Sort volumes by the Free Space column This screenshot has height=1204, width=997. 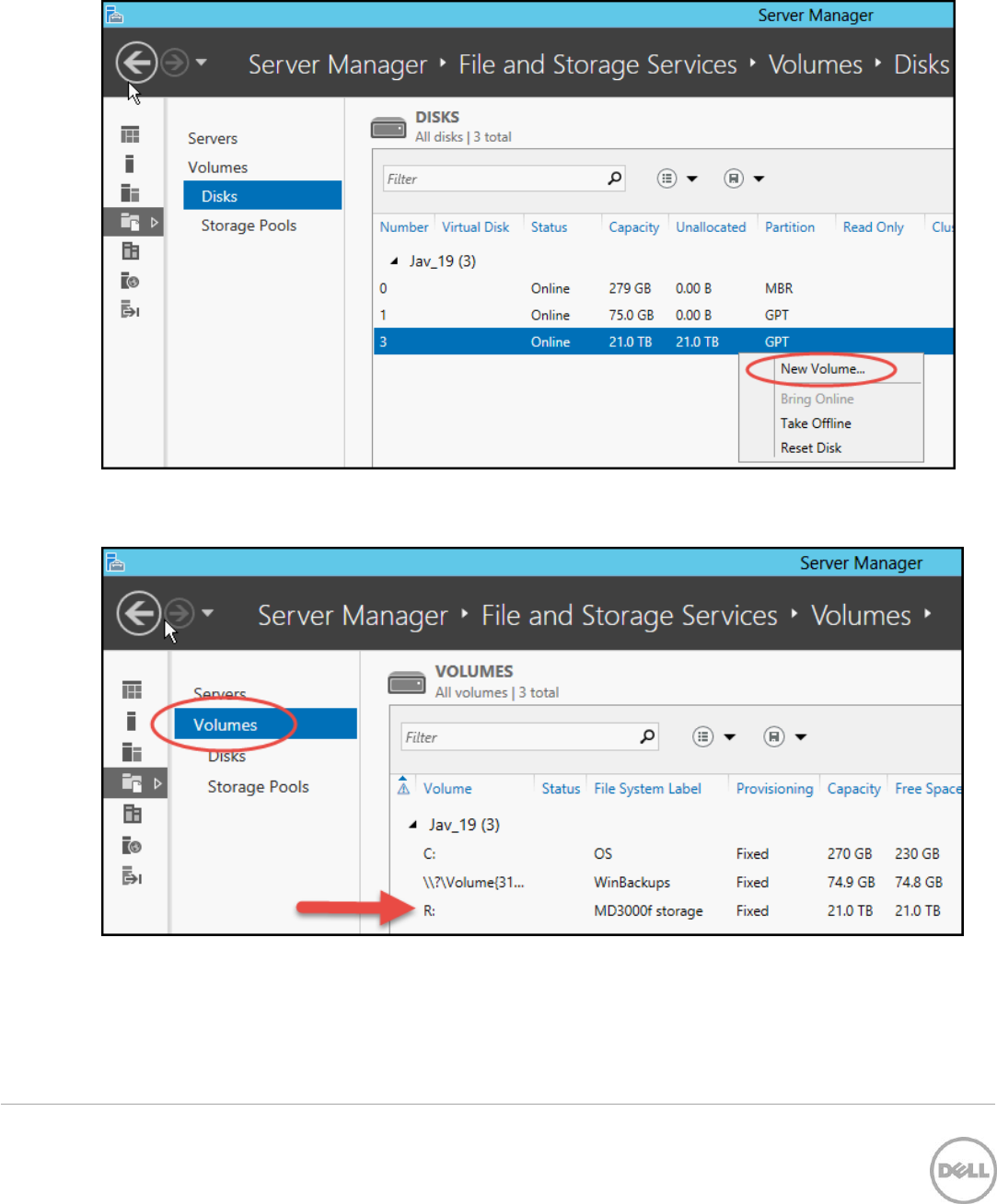928,789
